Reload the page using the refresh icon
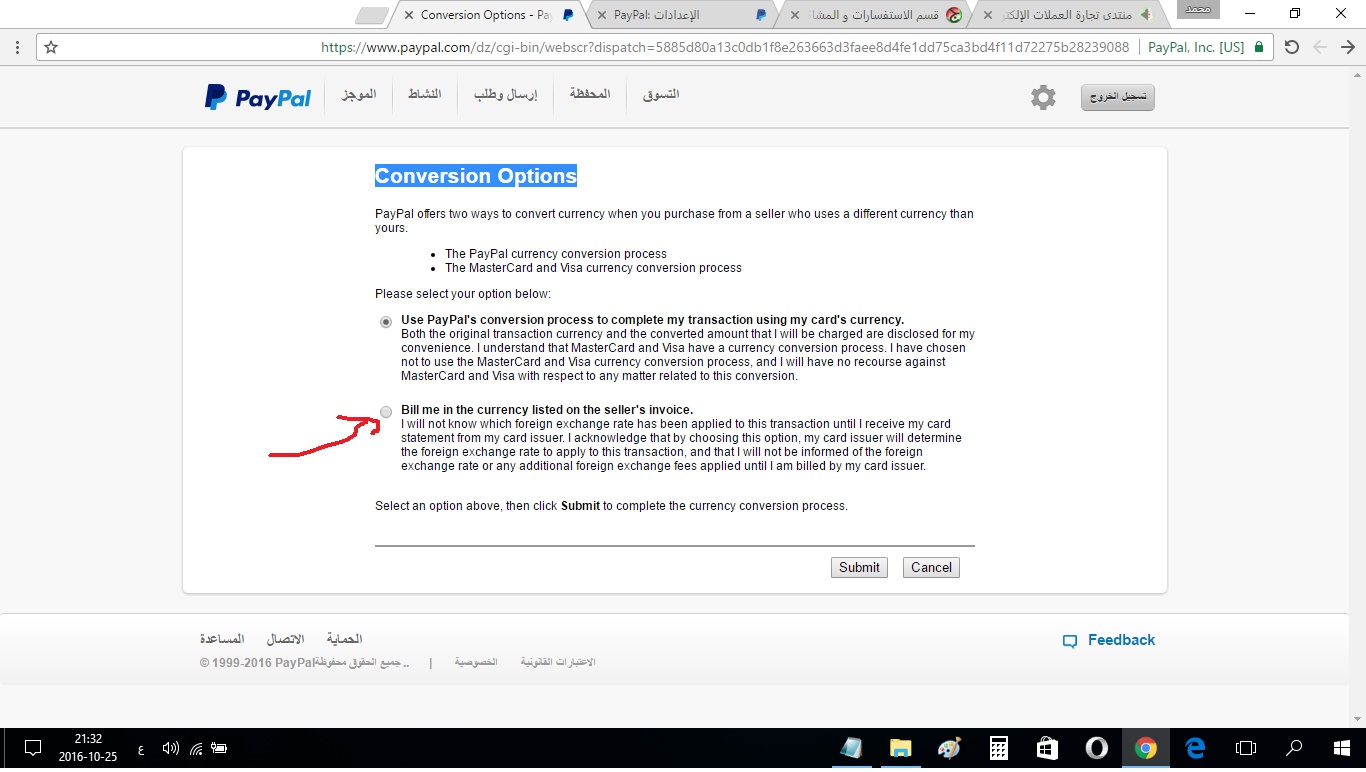The height and width of the screenshot is (772, 1366). (x=1292, y=47)
